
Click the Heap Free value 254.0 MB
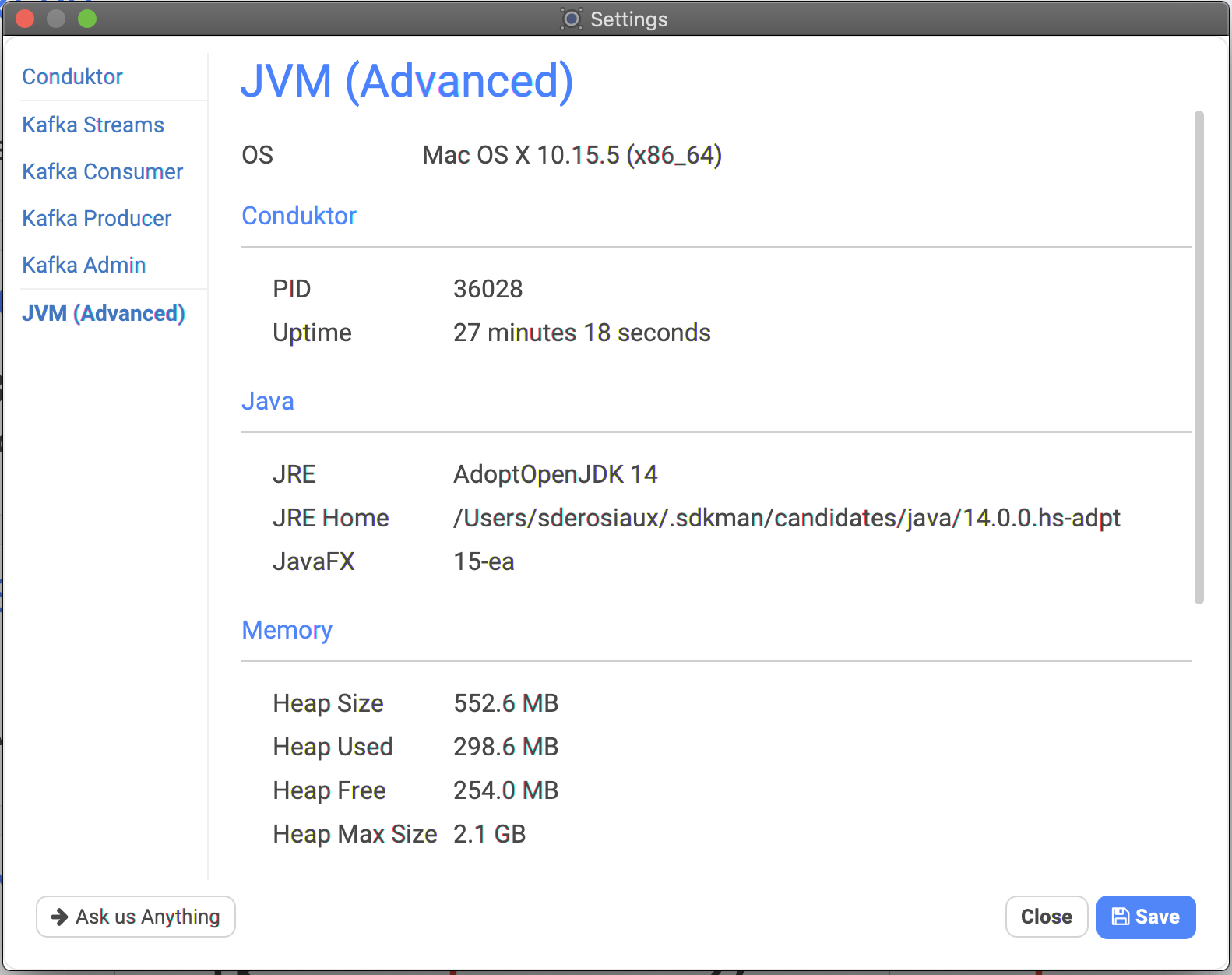[x=506, y=790]
